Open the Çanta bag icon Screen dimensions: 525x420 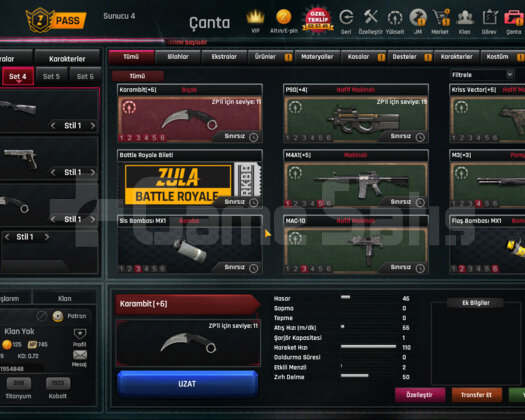(514, 17)
